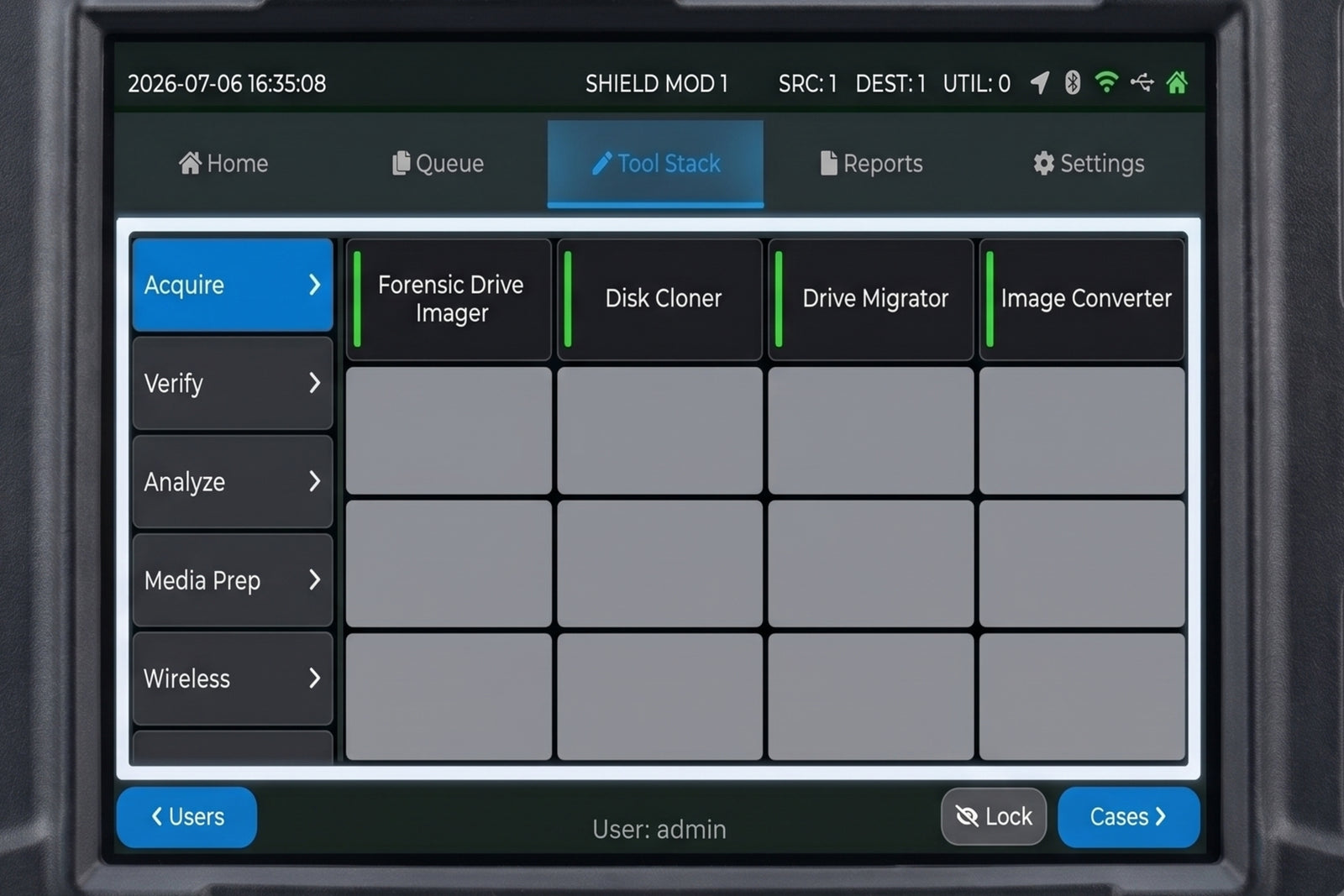Viewport: 1344px width, 896px height.
Task: Open the Home tab
Action: point(223,164)
